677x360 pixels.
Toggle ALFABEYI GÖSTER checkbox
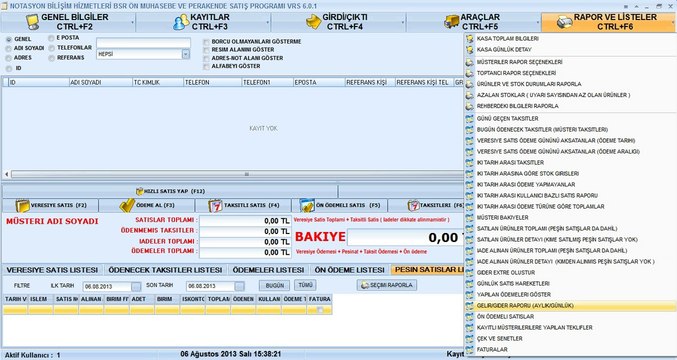206,66
